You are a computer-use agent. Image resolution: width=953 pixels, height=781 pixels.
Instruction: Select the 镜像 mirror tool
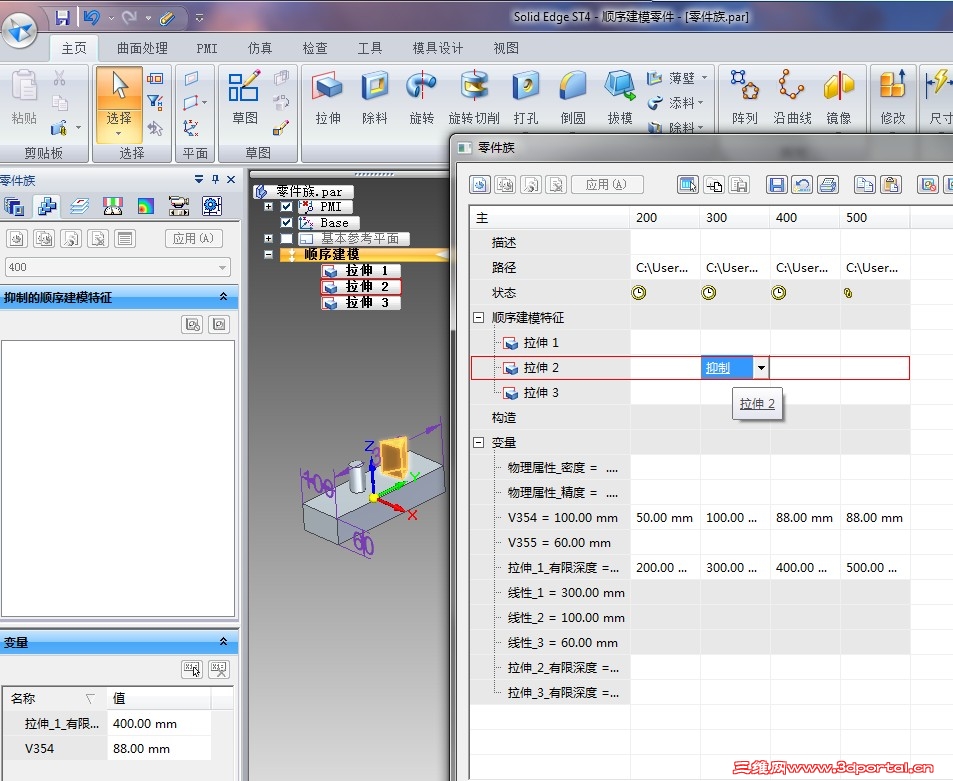pyautogui.click(x=839, y=98)
